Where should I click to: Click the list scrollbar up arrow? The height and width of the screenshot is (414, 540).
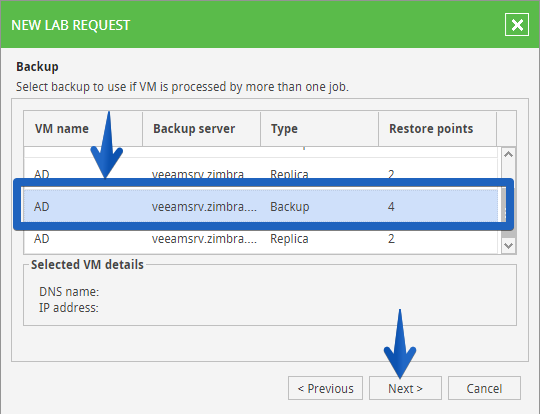click(x=508, y=155)
